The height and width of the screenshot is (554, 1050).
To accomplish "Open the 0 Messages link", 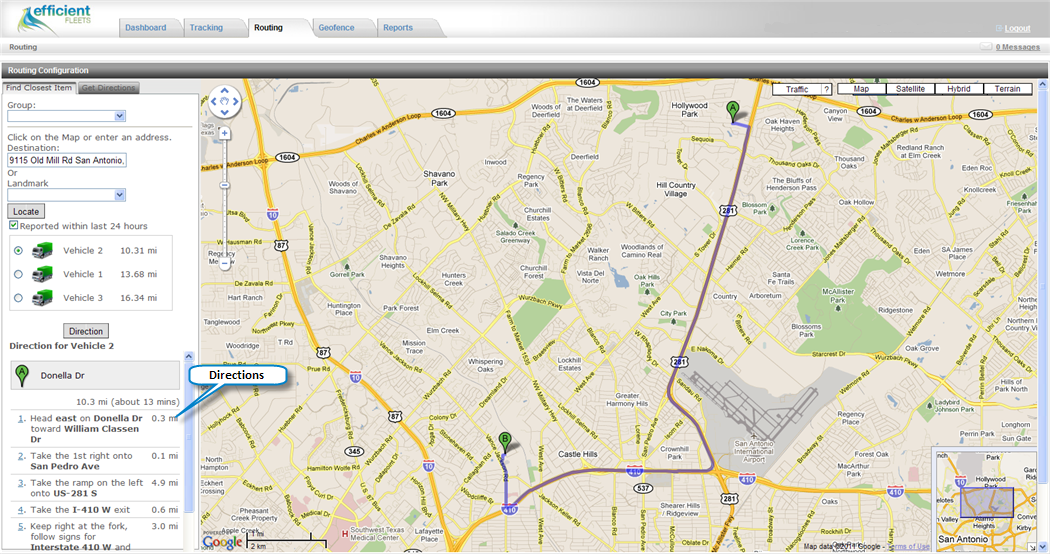I will click(1018, 47).
